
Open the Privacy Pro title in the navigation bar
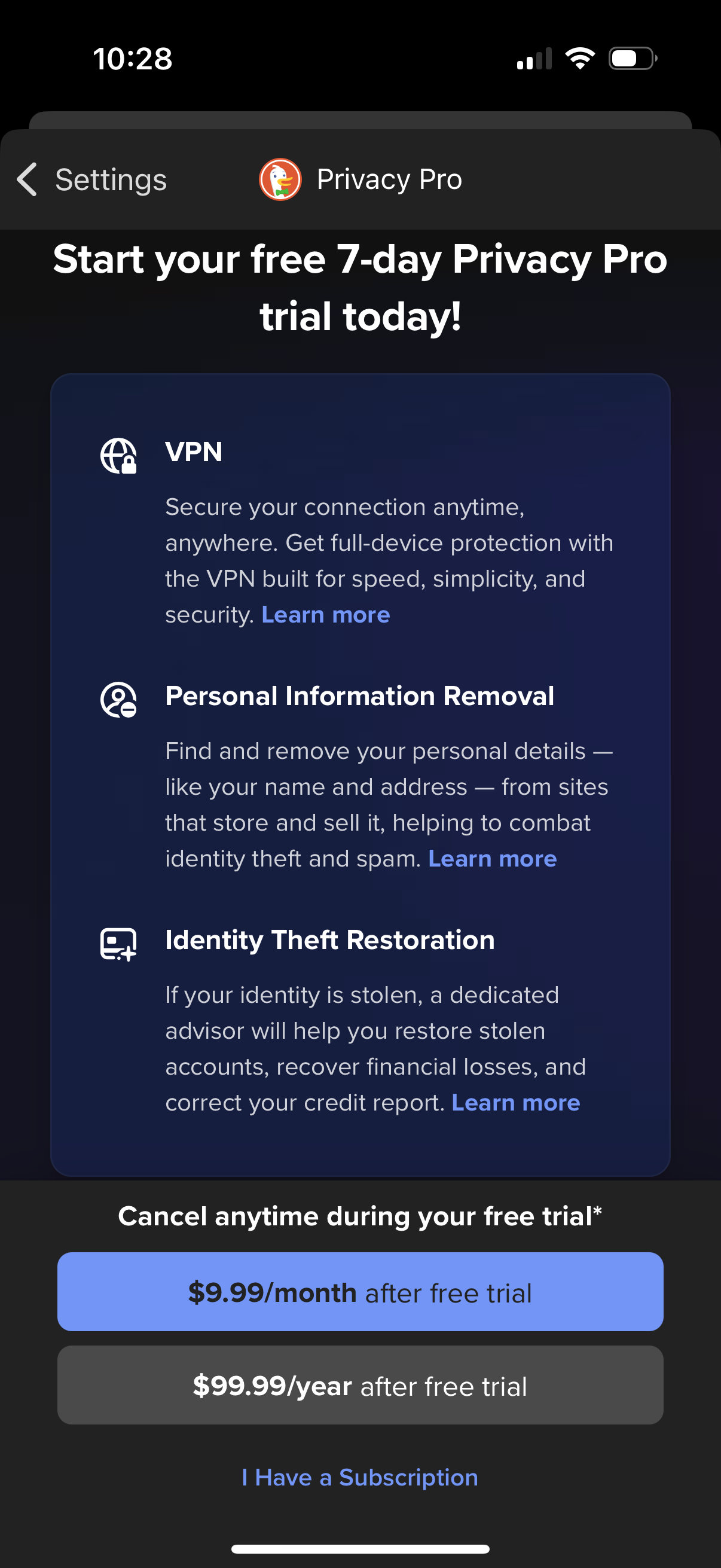[387, 179]
